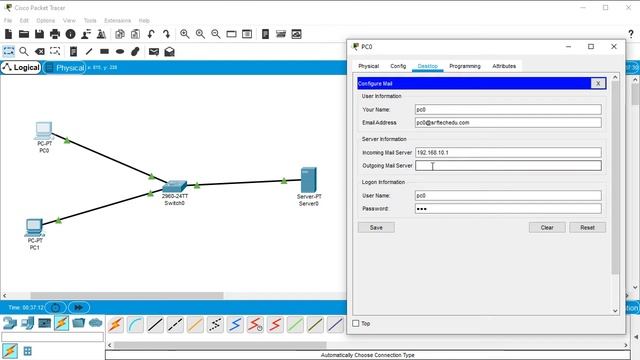Activate the Delete tool
This screenshot has width=640, height=360.
[x=40, y=51]
